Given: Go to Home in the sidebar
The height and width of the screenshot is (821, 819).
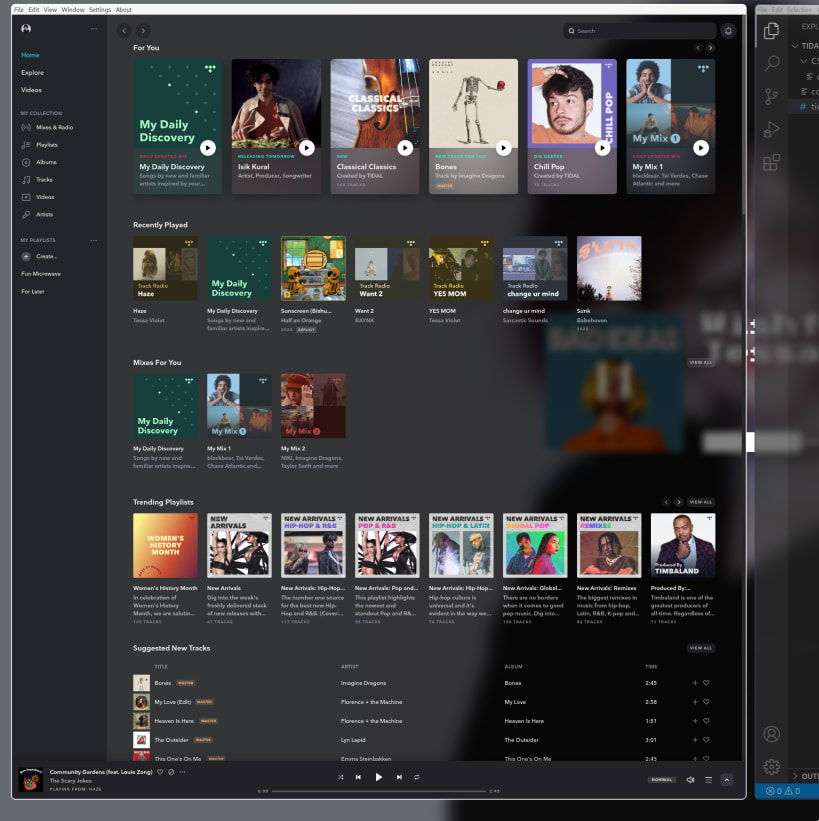Looking at the screenshot, I should (x=30, y=55).
